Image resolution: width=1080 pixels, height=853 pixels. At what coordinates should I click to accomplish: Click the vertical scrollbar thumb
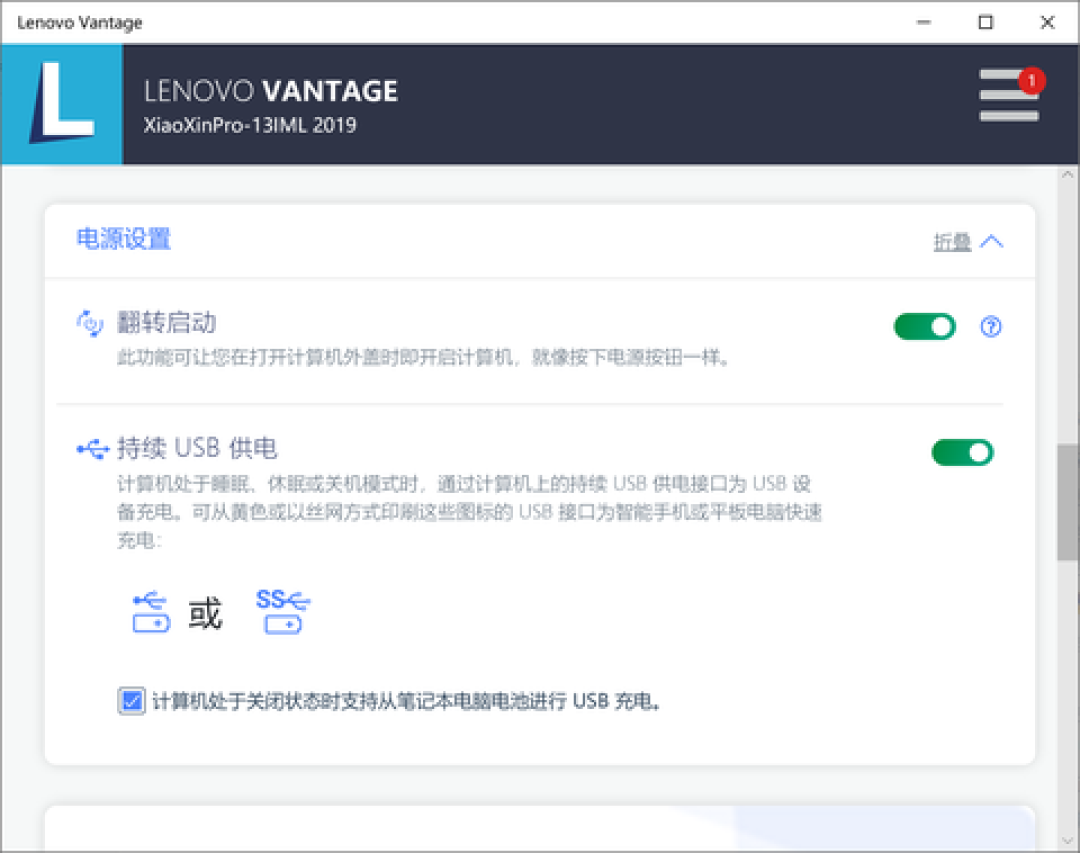point(1068,502)
